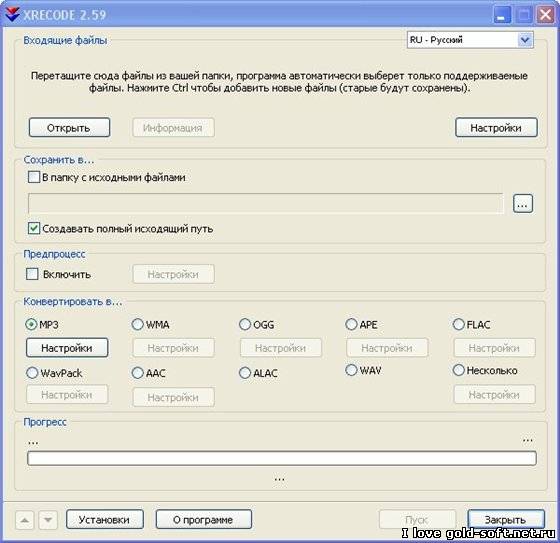Click 'Настройки' under FLAC
Screen dimensions: 560x543
(x=494, y=348)
